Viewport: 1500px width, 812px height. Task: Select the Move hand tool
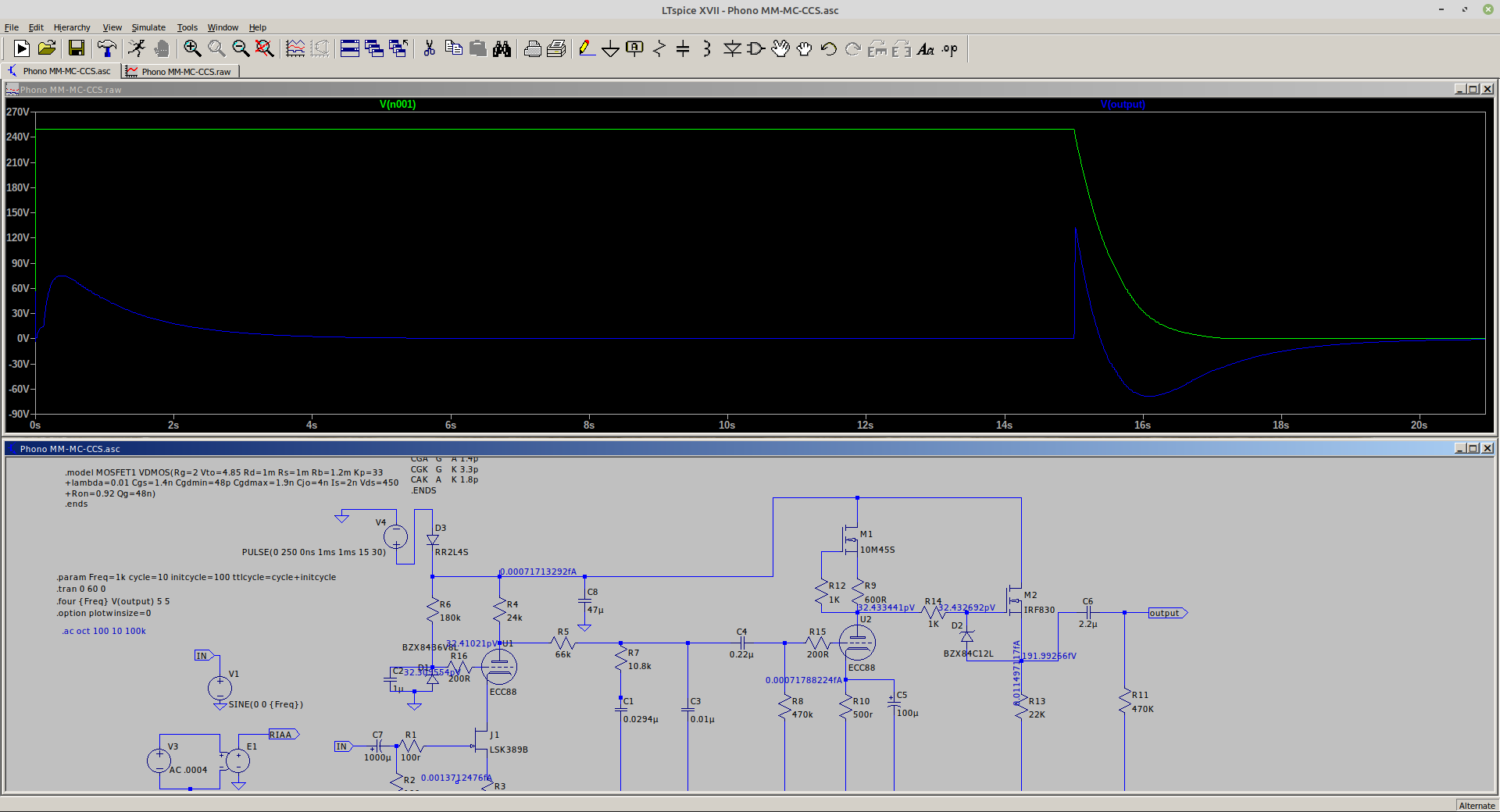point(780,48)
